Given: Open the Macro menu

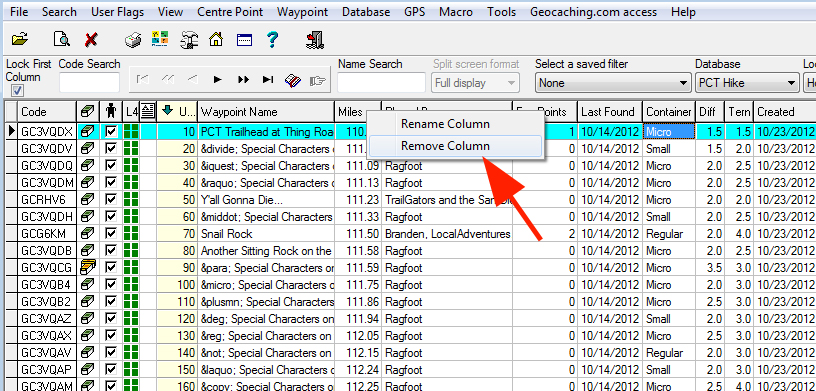Looking at the screenshot, I should point(456,11).
